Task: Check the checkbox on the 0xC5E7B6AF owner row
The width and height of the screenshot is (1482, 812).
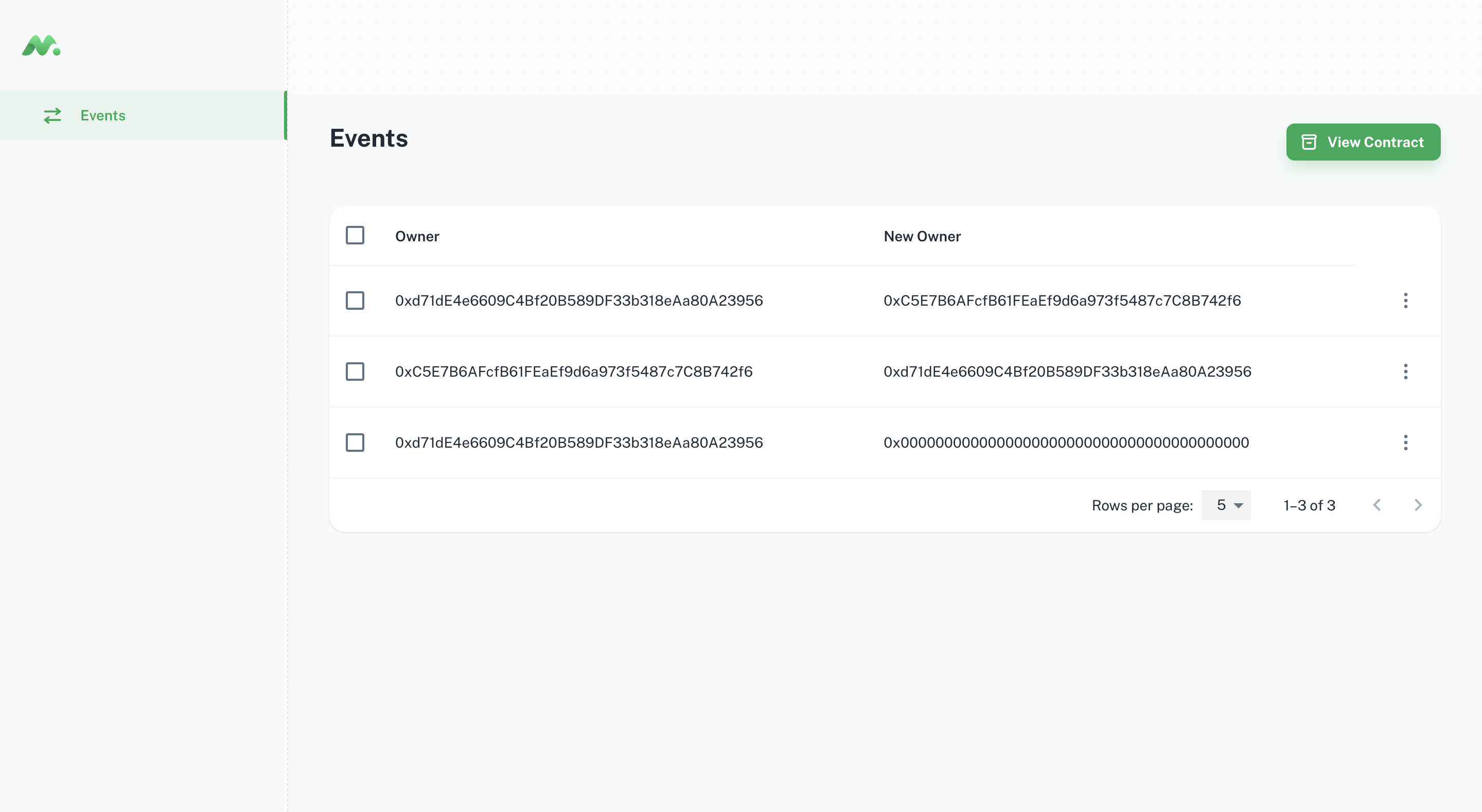Action: click(355, 371)
